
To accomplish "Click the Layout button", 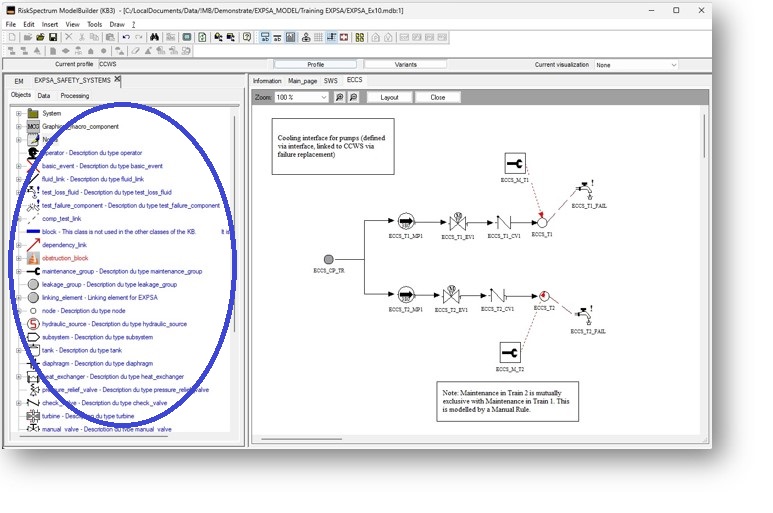I will [x=389, y=98].
